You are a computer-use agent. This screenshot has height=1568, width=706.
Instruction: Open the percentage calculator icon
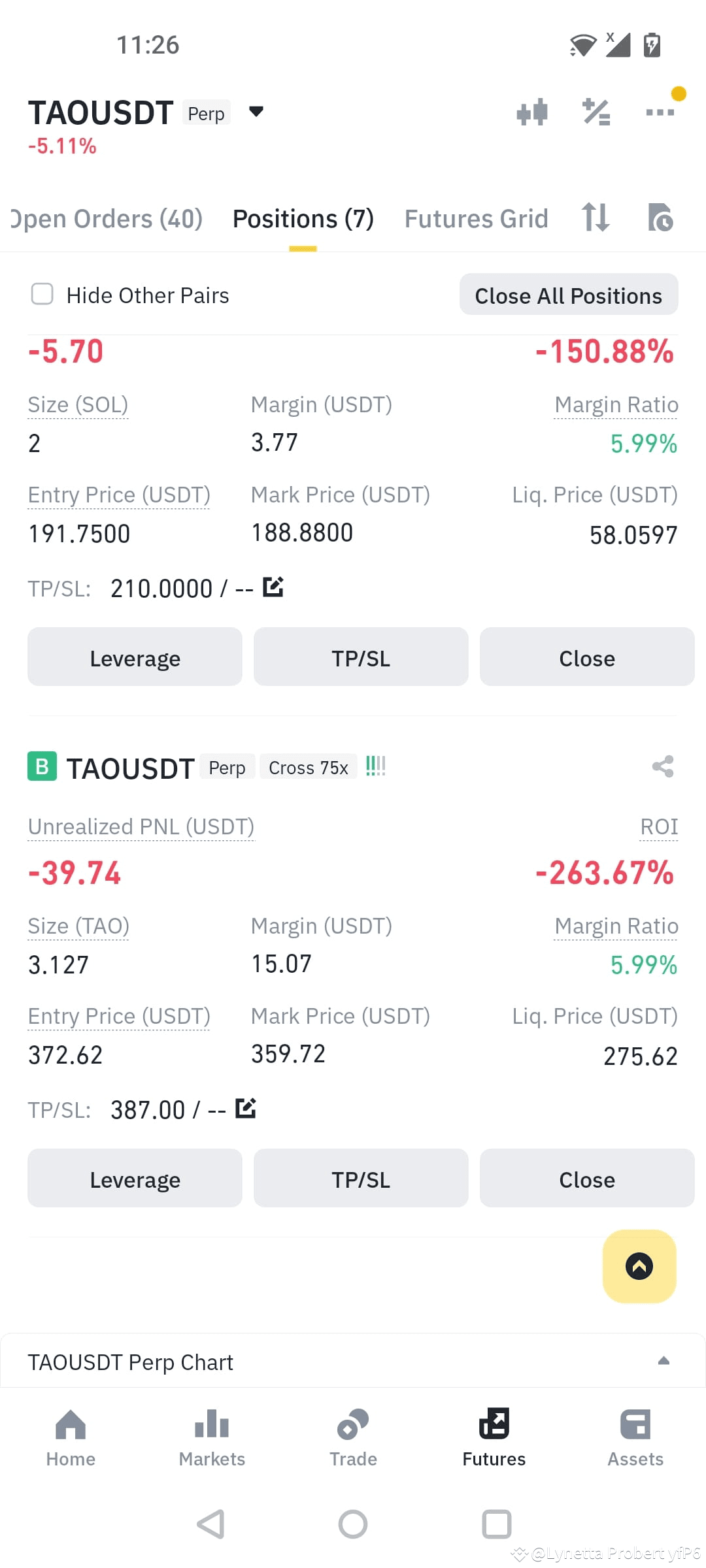pos(596,112)
